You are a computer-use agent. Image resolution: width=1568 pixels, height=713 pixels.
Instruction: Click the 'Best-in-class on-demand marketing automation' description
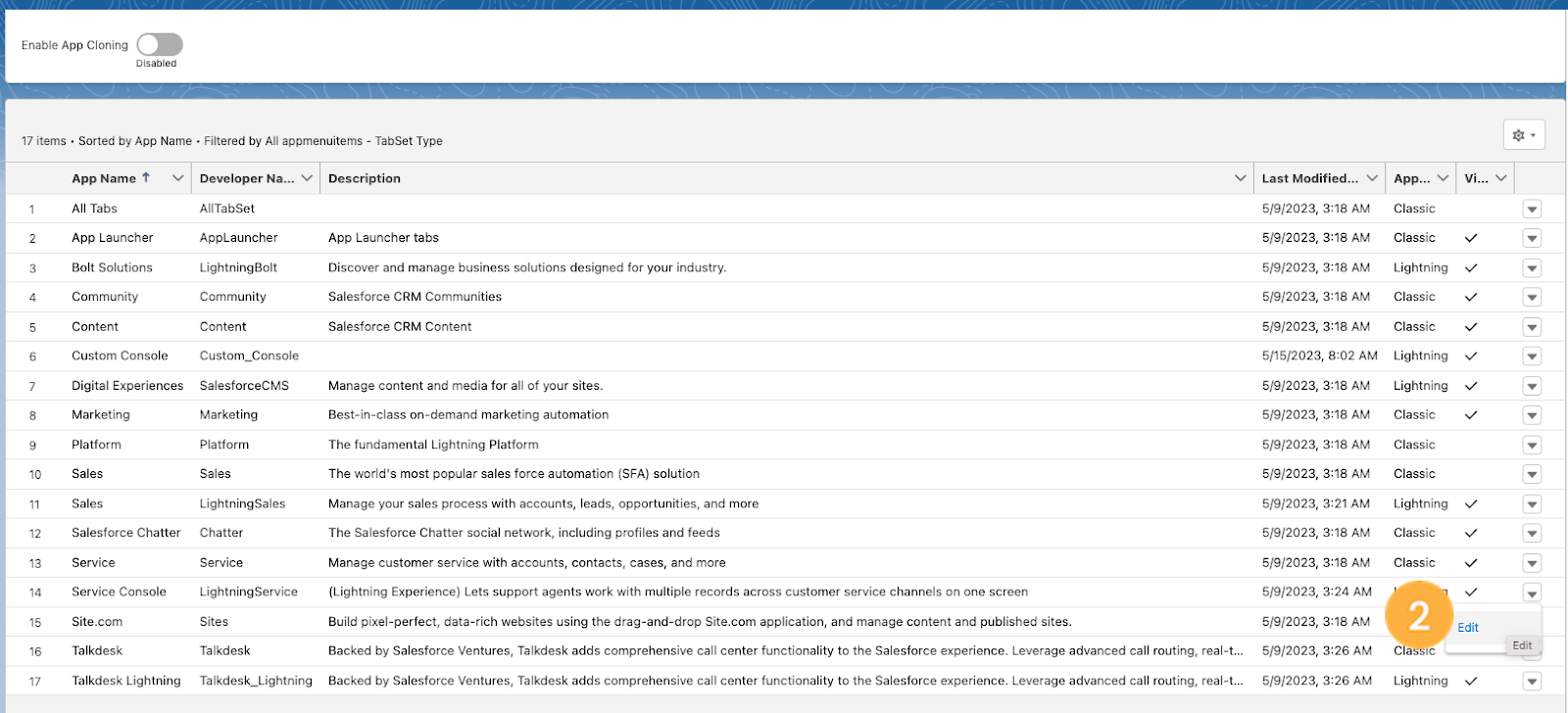click(x=468, y=415)
